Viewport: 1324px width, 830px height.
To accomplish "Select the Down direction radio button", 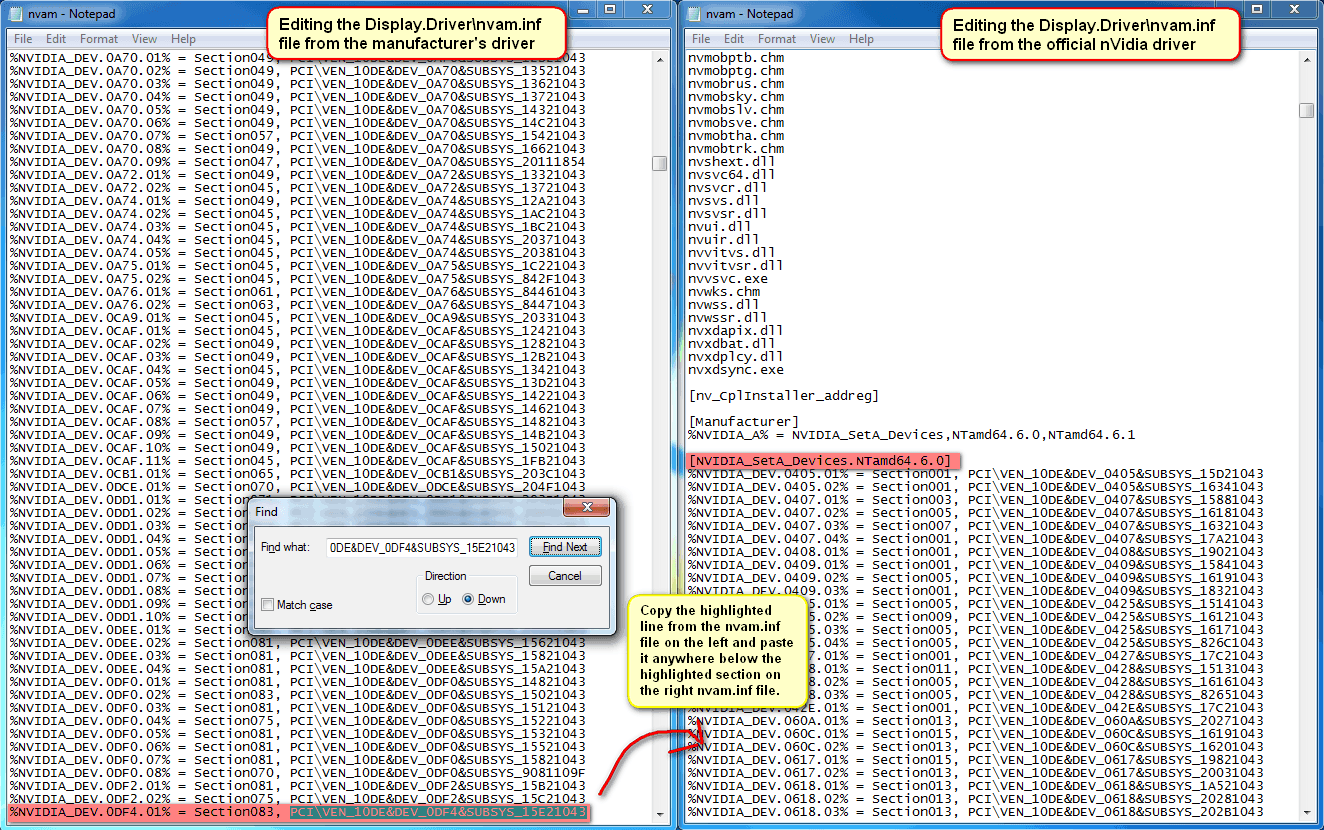I will tap(468, 599).
